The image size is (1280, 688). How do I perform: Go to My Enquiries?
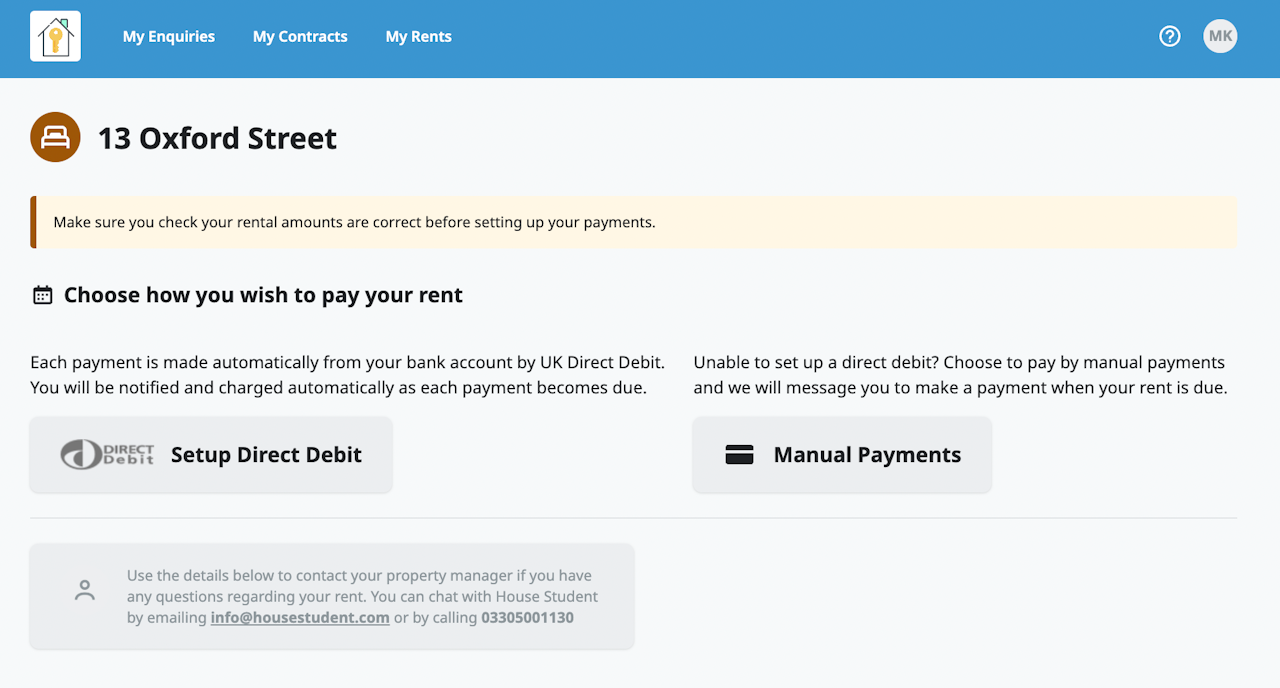(169, 37)
